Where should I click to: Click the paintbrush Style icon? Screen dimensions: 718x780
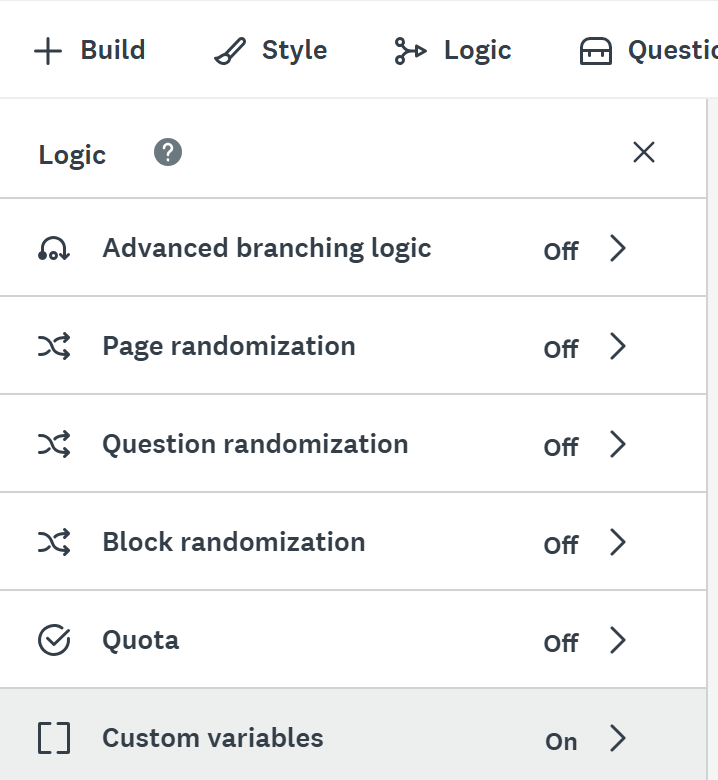pyautogui.click(x=230, y=51)
